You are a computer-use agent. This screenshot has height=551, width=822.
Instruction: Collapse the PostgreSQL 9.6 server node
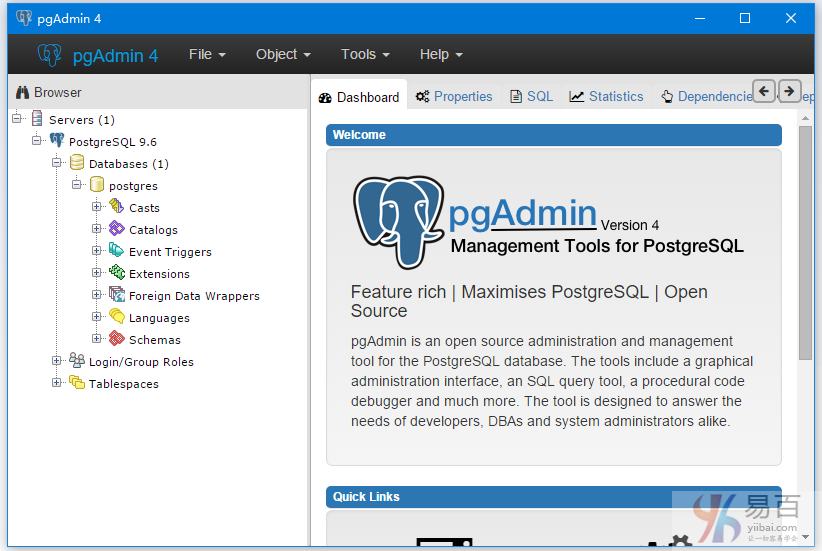(x=37, y=141)
